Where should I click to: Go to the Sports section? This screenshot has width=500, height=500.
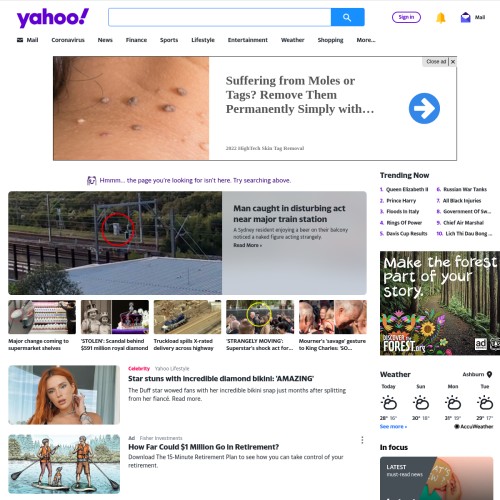(169, 40)
